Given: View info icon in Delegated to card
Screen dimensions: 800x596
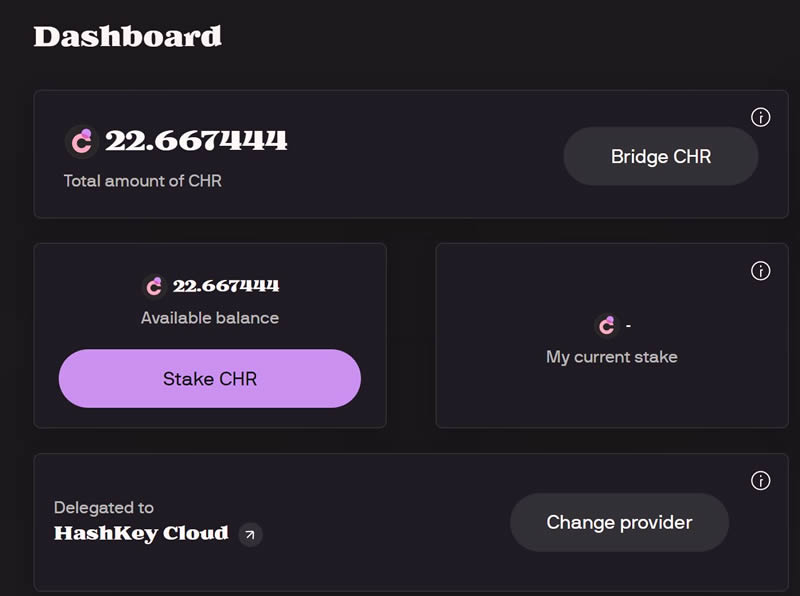Looking at the screenshot, I should (760, 481).
